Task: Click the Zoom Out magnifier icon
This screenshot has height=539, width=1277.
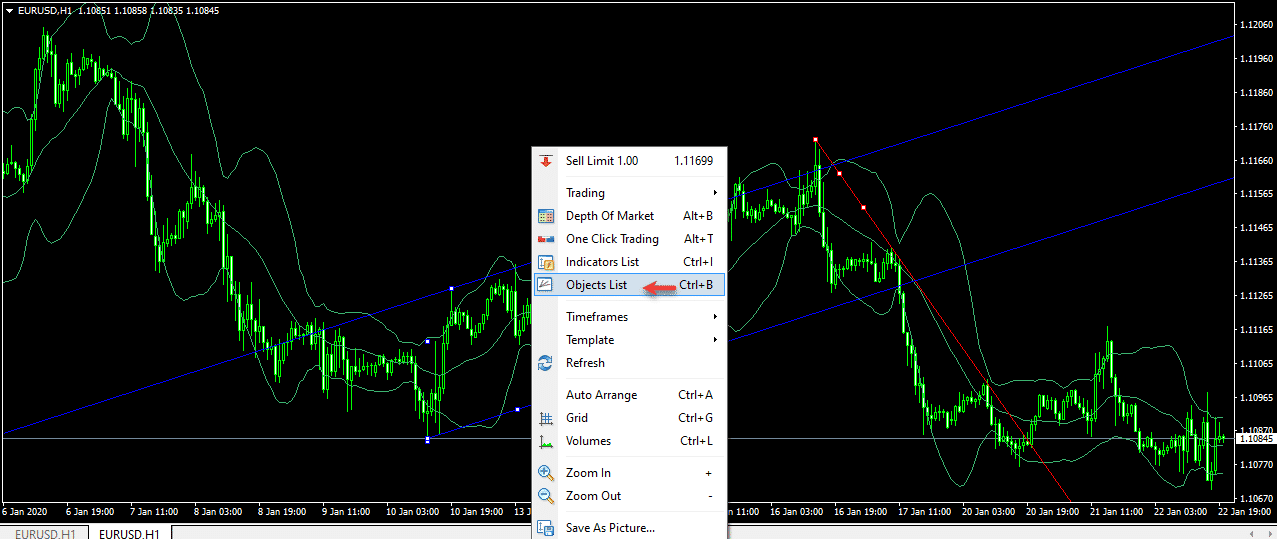Action: (x=545, y=496)
